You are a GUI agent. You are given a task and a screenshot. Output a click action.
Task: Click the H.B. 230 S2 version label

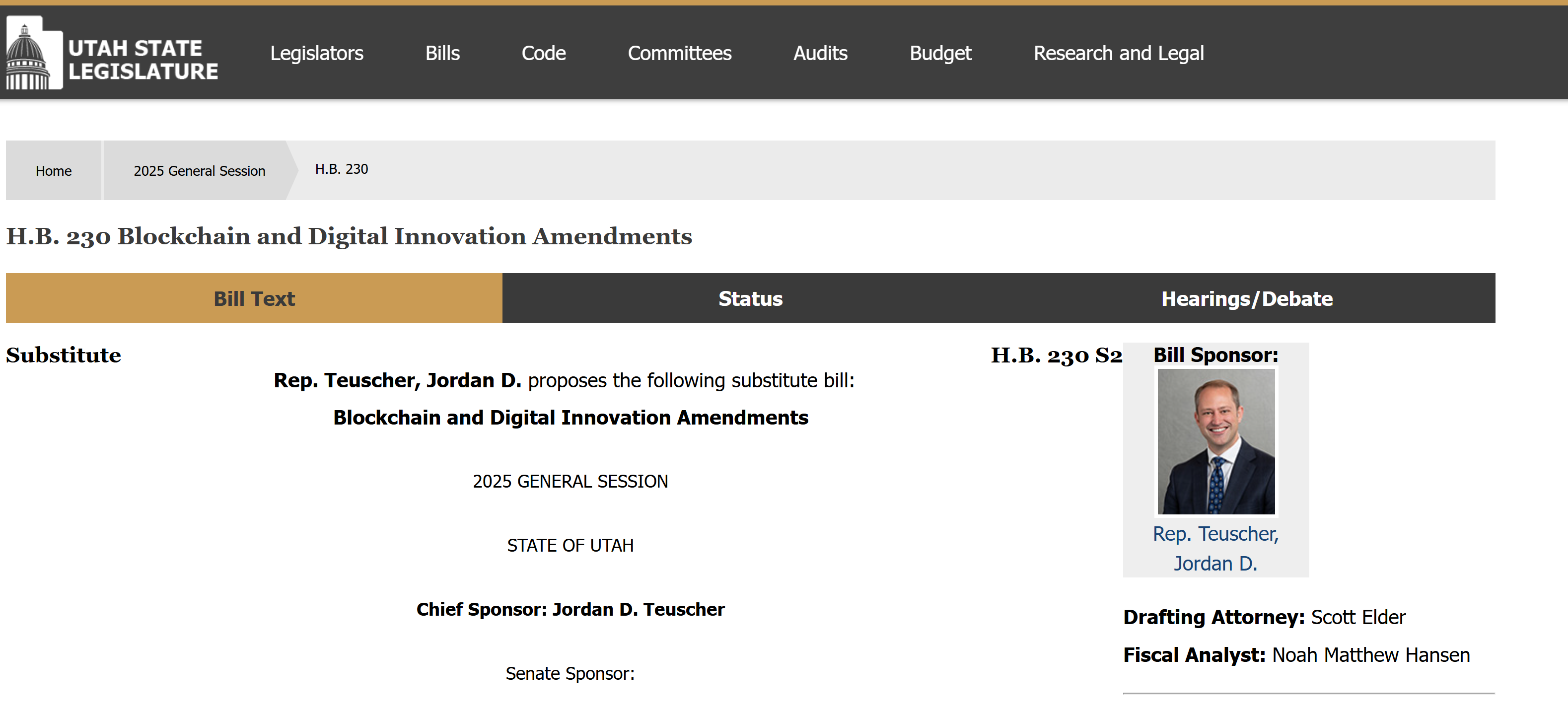(x=1056, y=355)
